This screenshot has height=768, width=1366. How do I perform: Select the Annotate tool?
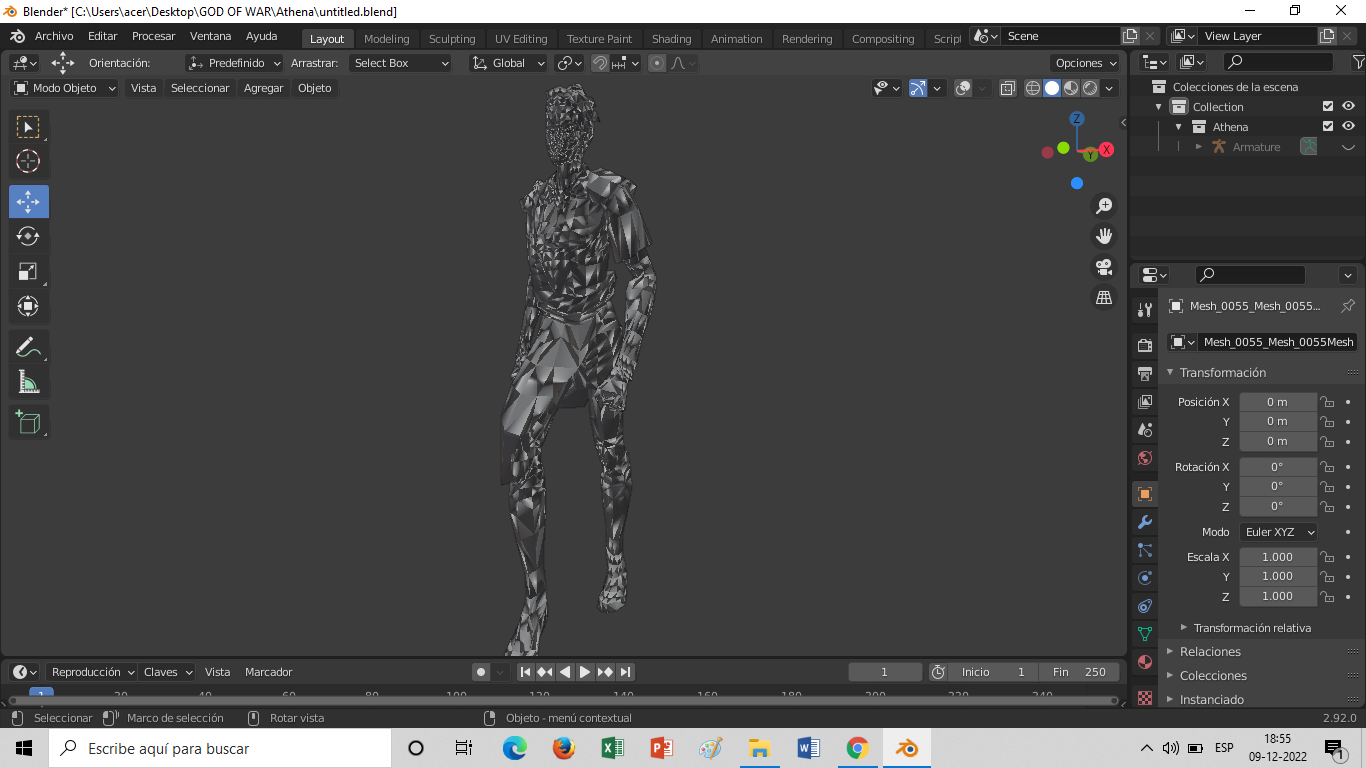coord(28,347)
